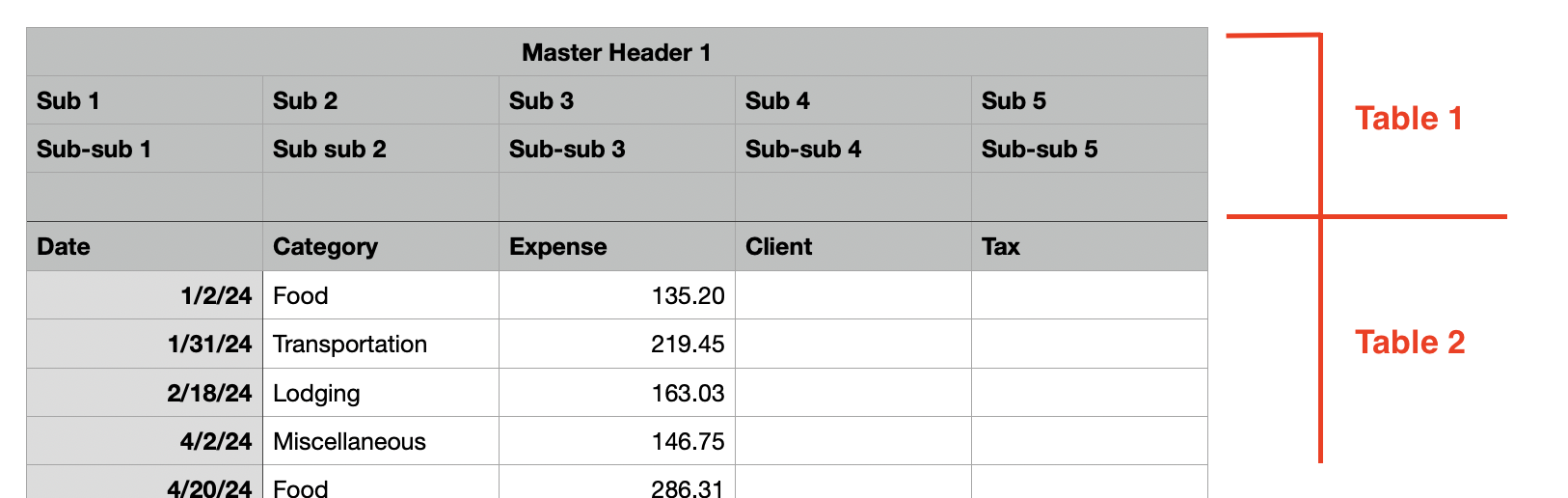Click the red Table 1 label
This screenshot has height=498, width=1568.
1409,119
